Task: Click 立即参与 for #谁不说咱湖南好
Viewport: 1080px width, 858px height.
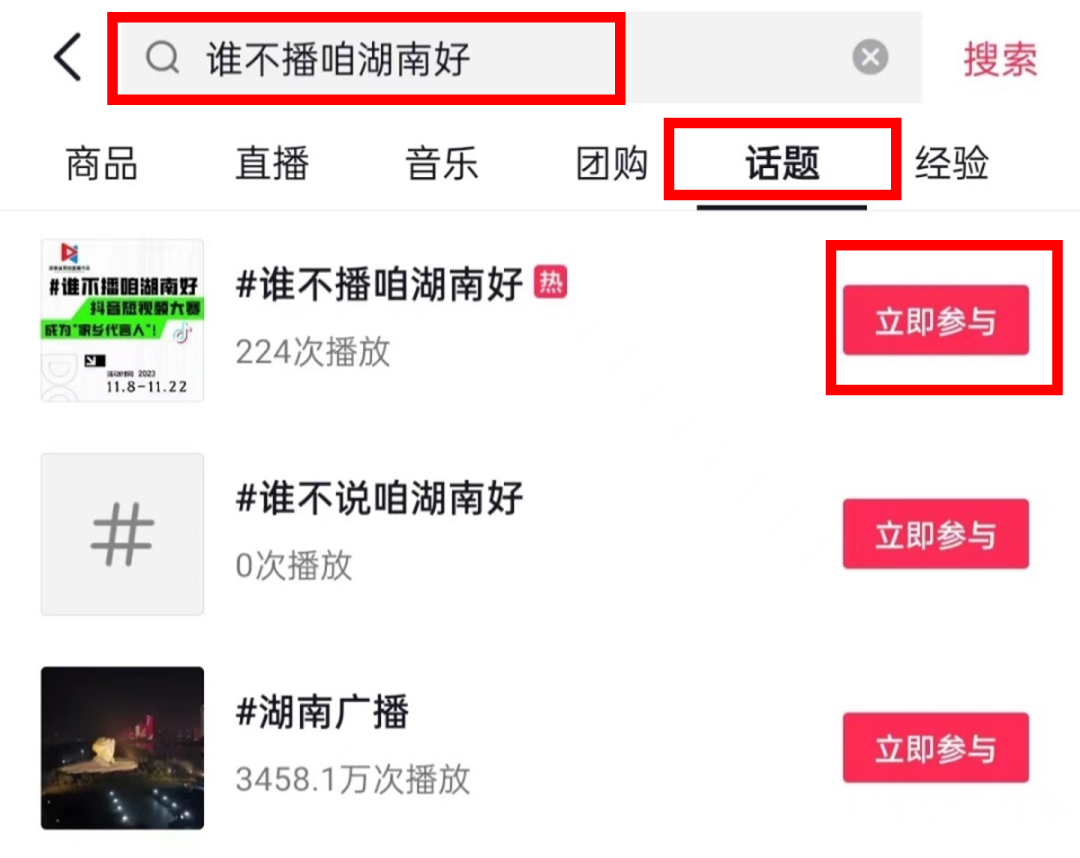Action: click(935, 534)
